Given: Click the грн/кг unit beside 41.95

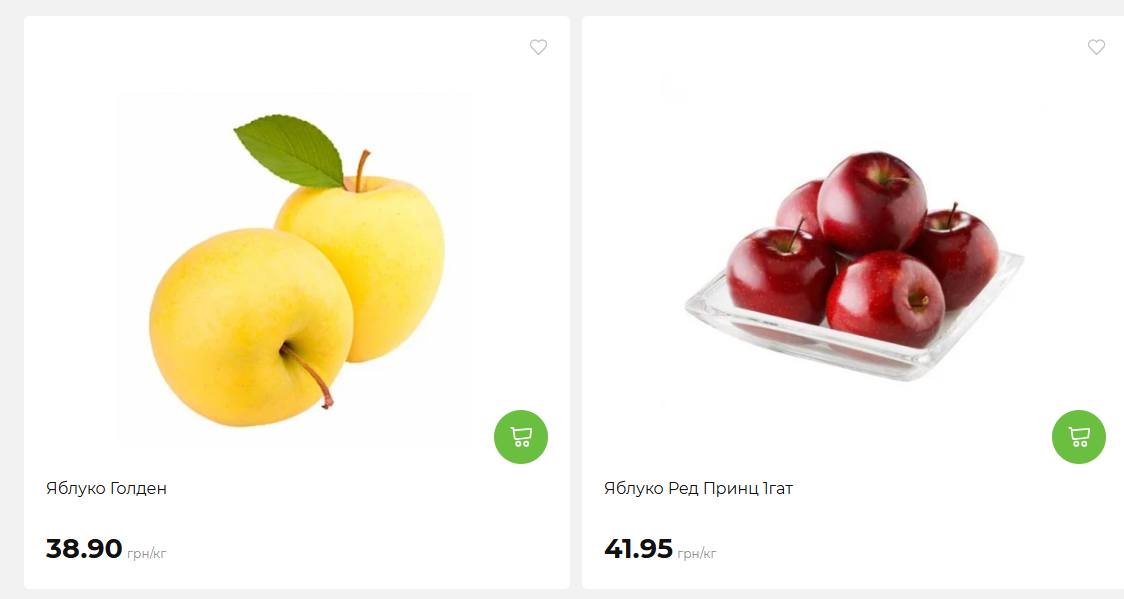Looking at the screenshot, I should click(697, 553).
